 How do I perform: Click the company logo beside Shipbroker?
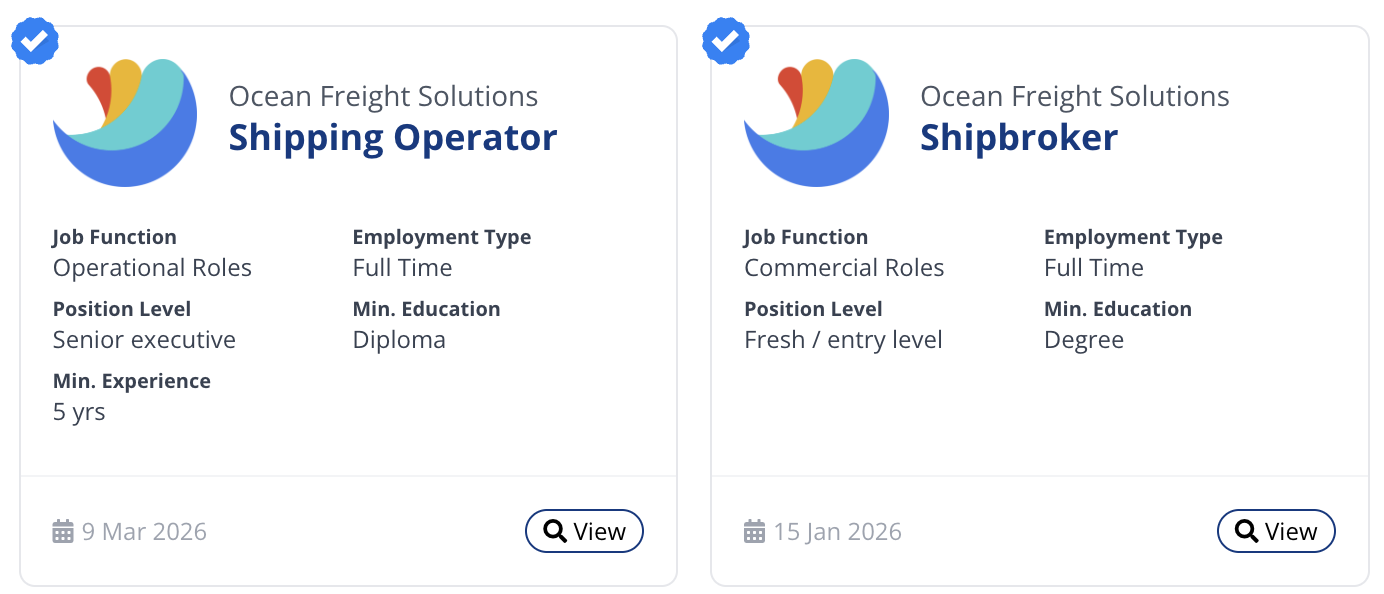(816, 122)
